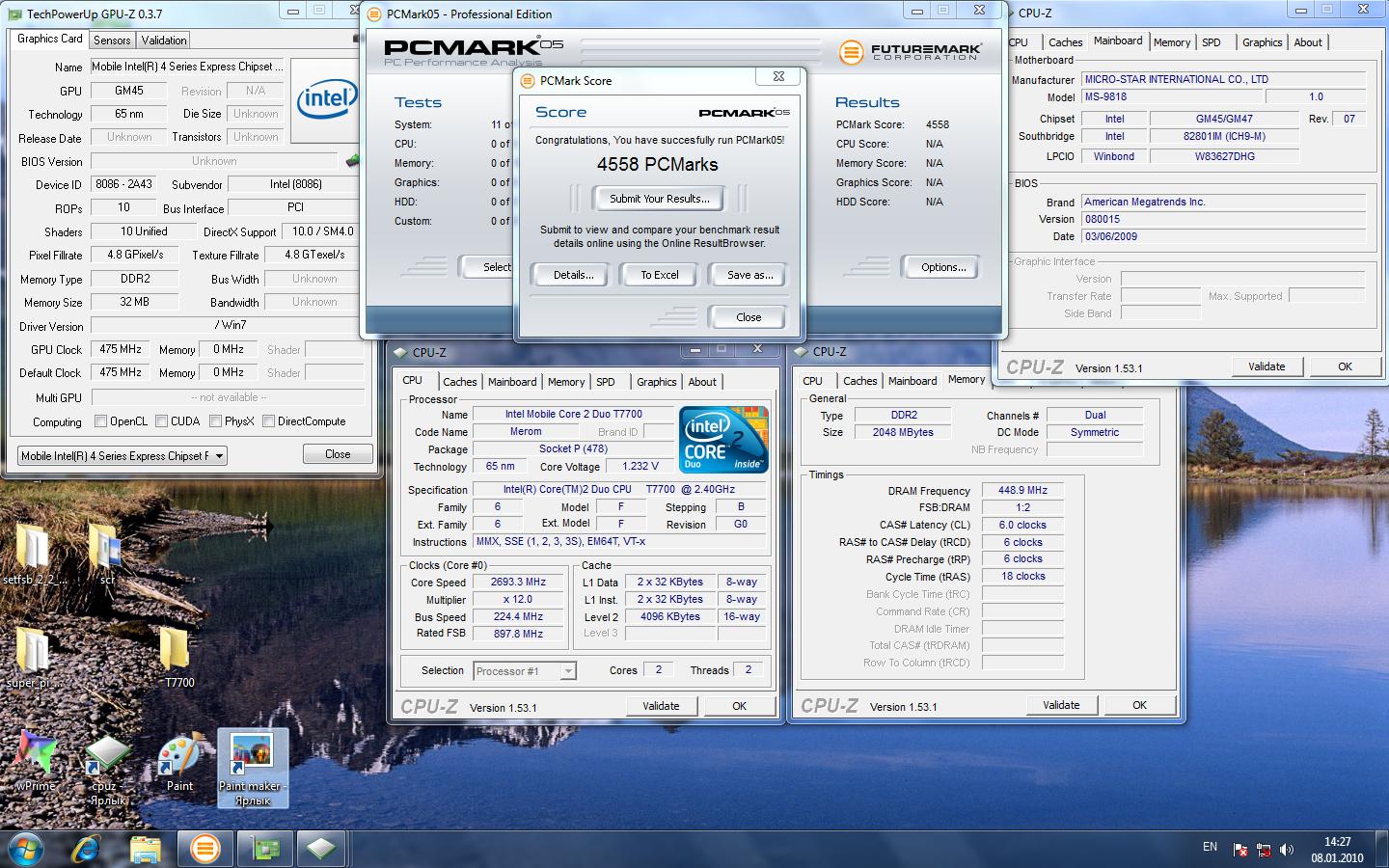Click Southbridge 82801IM (ICH9-M) value
1389x868 pixels.
(x=1224, y=136)
